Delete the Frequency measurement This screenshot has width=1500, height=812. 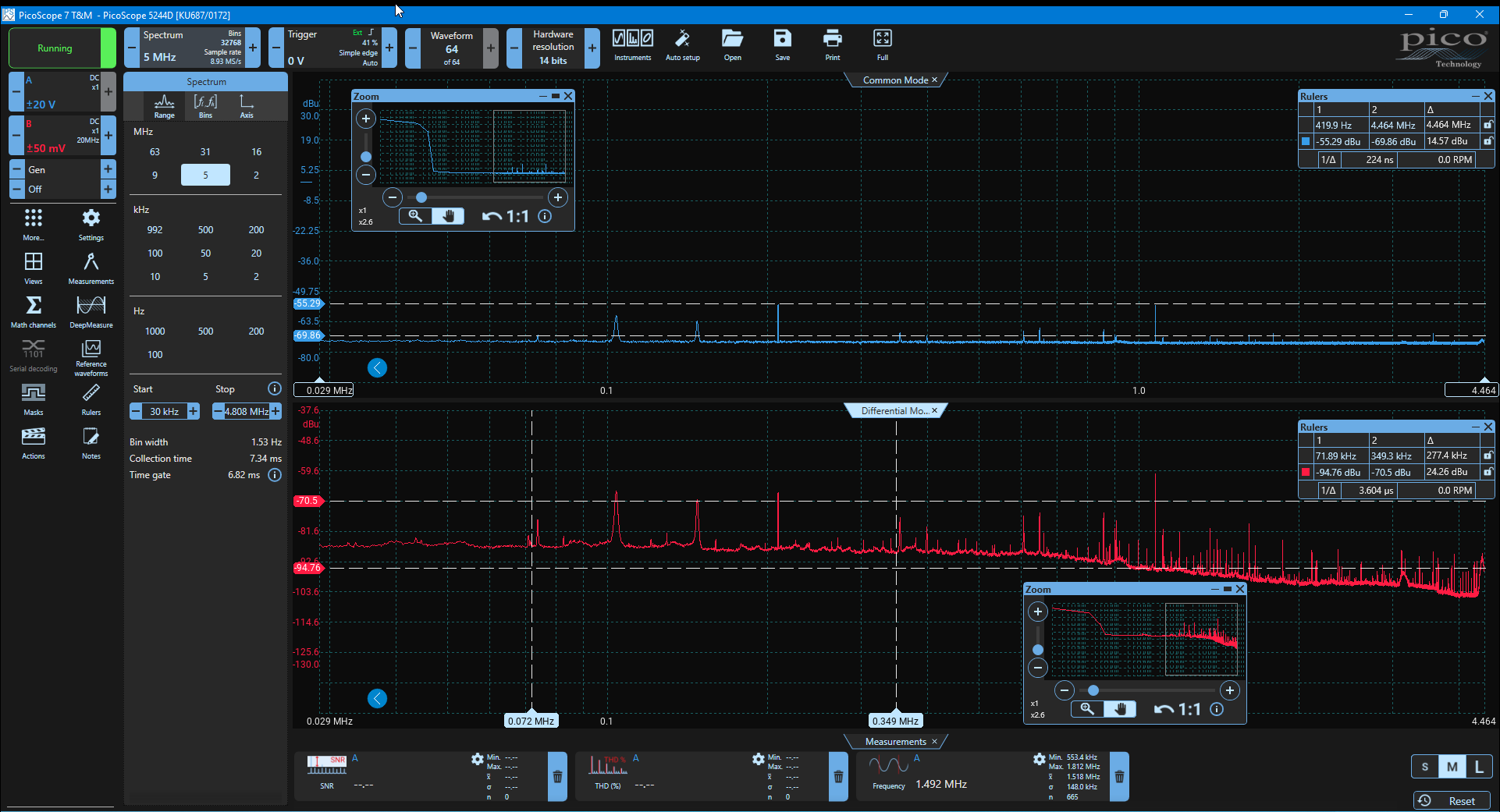[x=1119, y=776]
